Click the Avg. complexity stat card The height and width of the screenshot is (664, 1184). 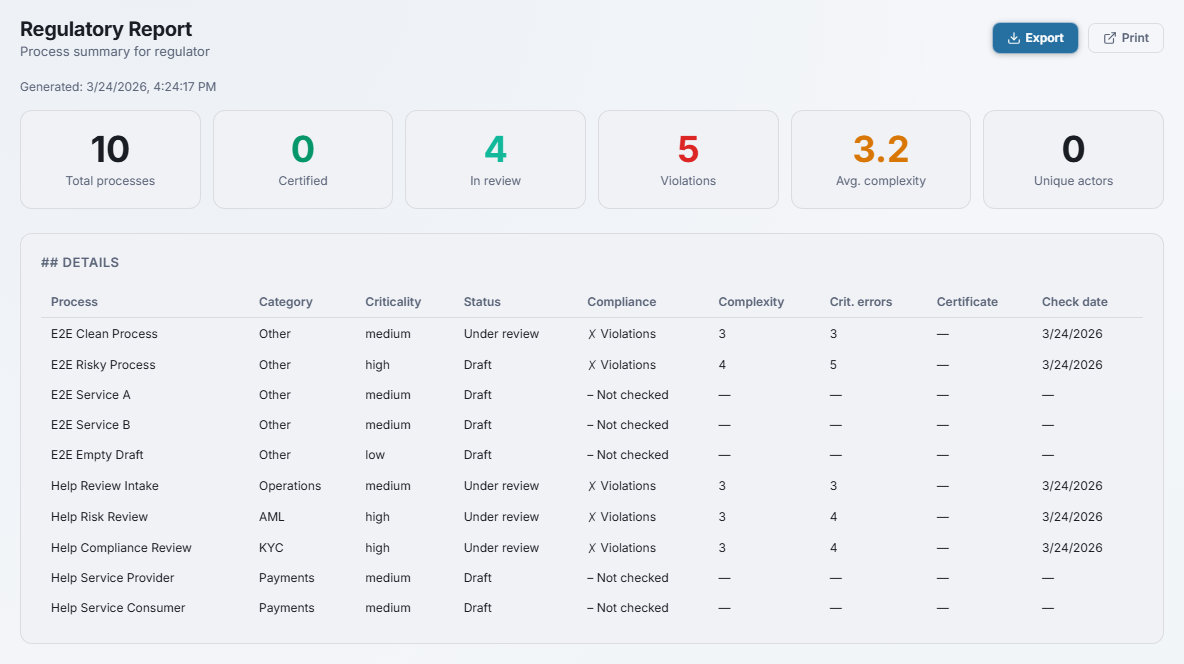(880, 159)
